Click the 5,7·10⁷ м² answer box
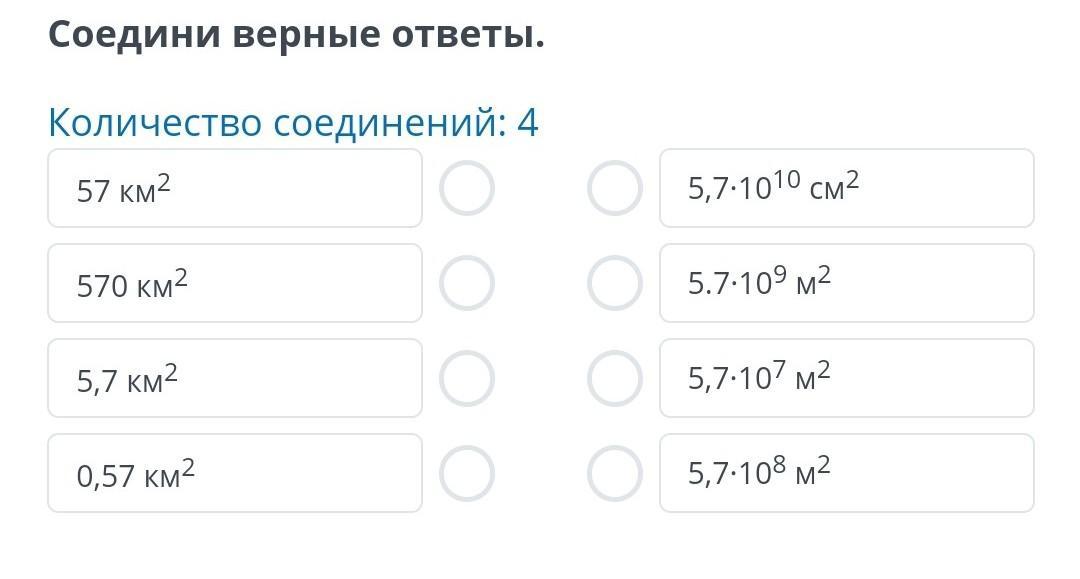The image size is (1080, 579). (846, 378)
